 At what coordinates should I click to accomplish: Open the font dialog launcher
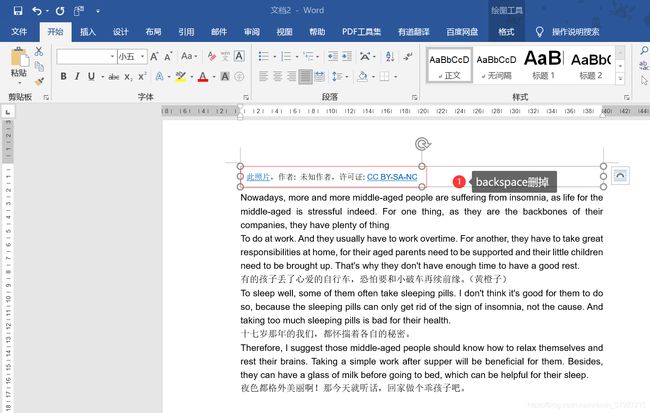[246, 97]
